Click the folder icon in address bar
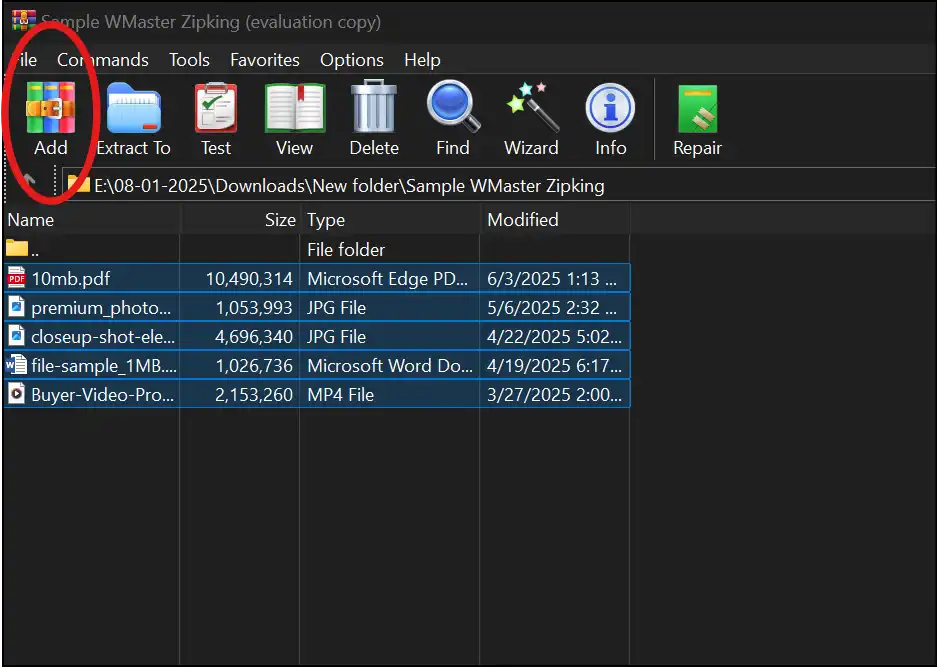937x667 pixels. click(x=79, y=185)
